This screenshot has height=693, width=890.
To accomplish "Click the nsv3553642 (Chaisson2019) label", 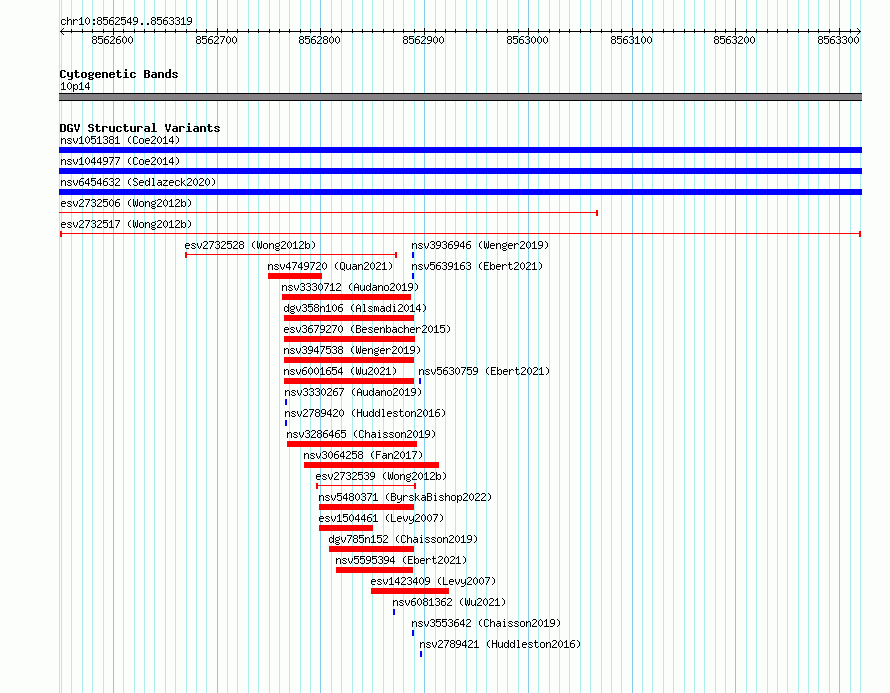I will pos(486,623).
